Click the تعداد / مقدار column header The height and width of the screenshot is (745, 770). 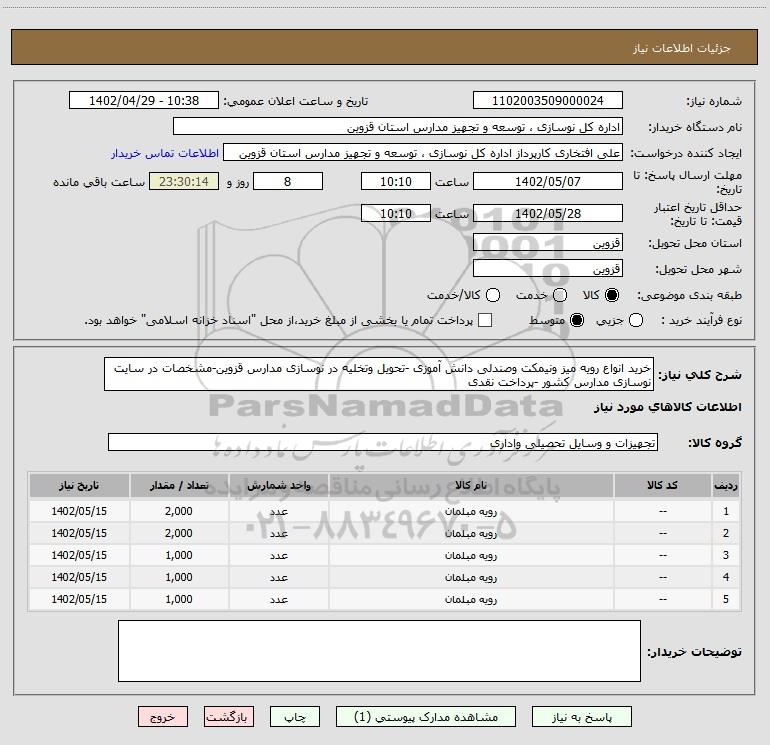tap(179, 485)
